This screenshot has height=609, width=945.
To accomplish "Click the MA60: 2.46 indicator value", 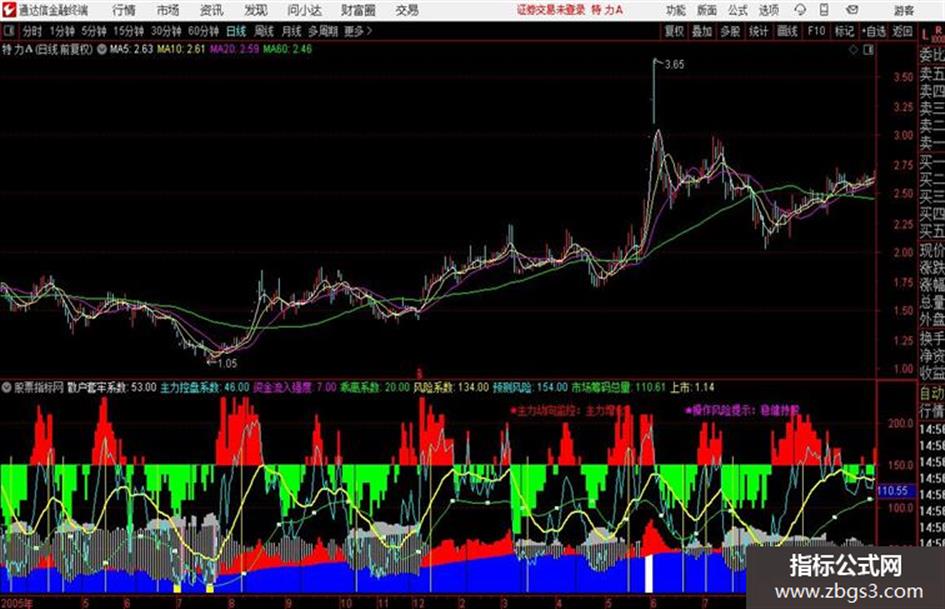I will point(287,49).
